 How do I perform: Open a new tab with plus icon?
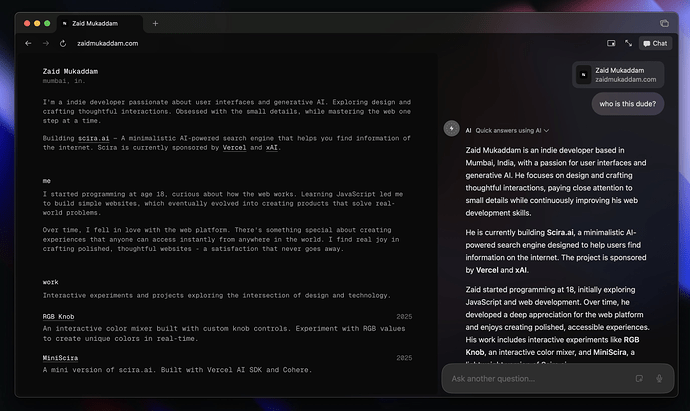point(155,23)
